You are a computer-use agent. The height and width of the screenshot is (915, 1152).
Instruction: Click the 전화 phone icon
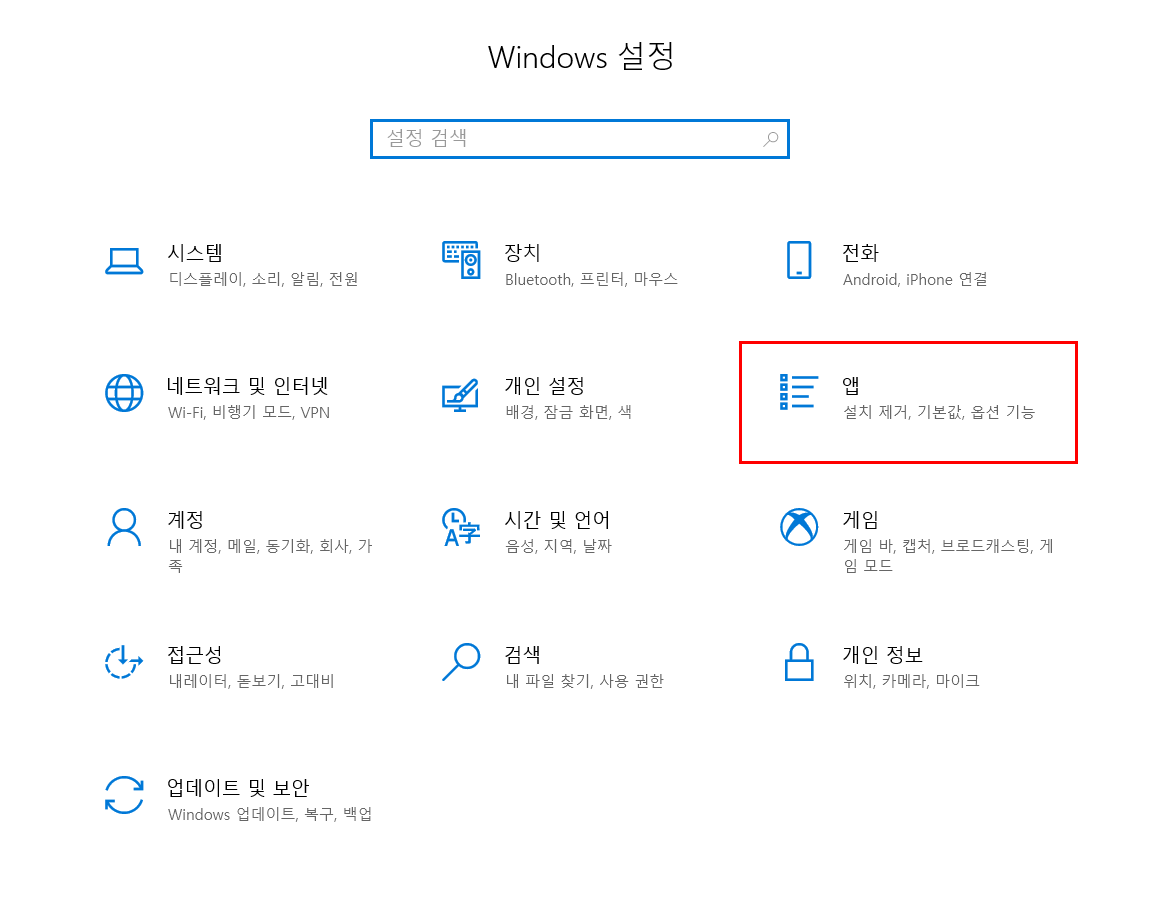(799, 259)
